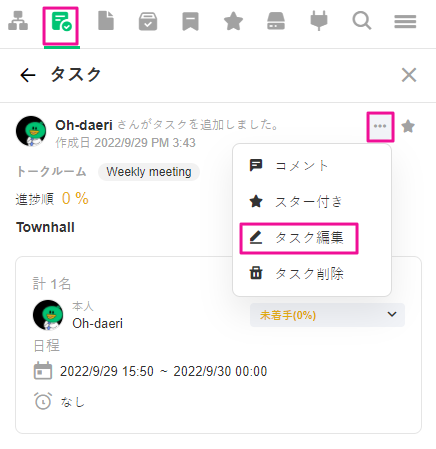Open the organization chart icon
The image size is (436, 449).
coord(18,21)
